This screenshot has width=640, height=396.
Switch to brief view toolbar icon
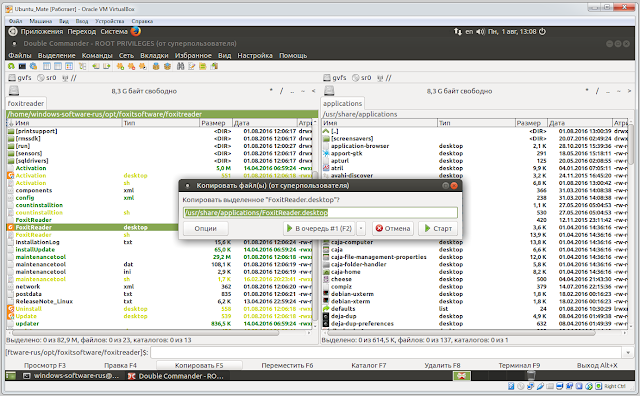tap(47, 66)
